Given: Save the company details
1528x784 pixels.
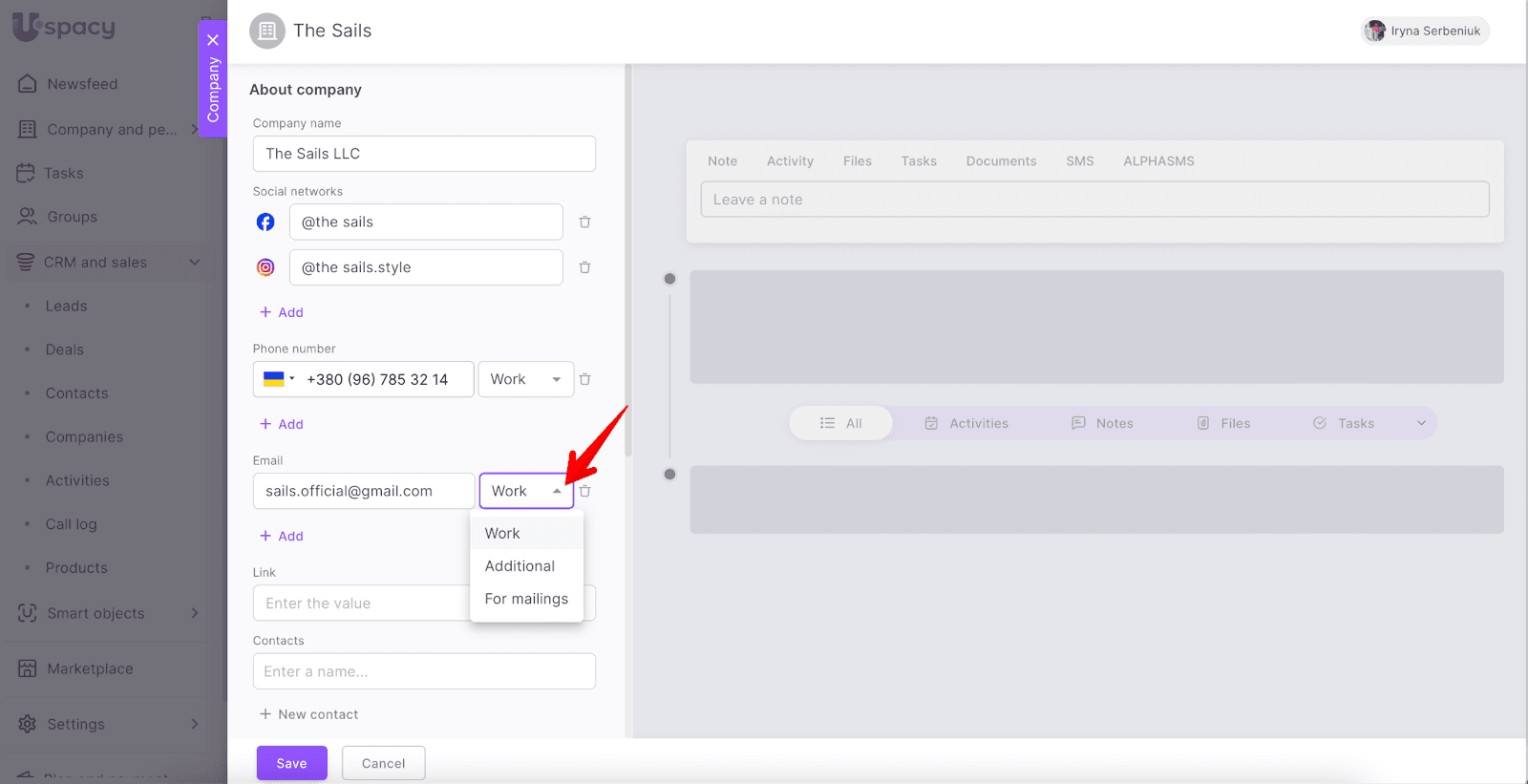Looking at the screenshot, I should tap(291, 764).
